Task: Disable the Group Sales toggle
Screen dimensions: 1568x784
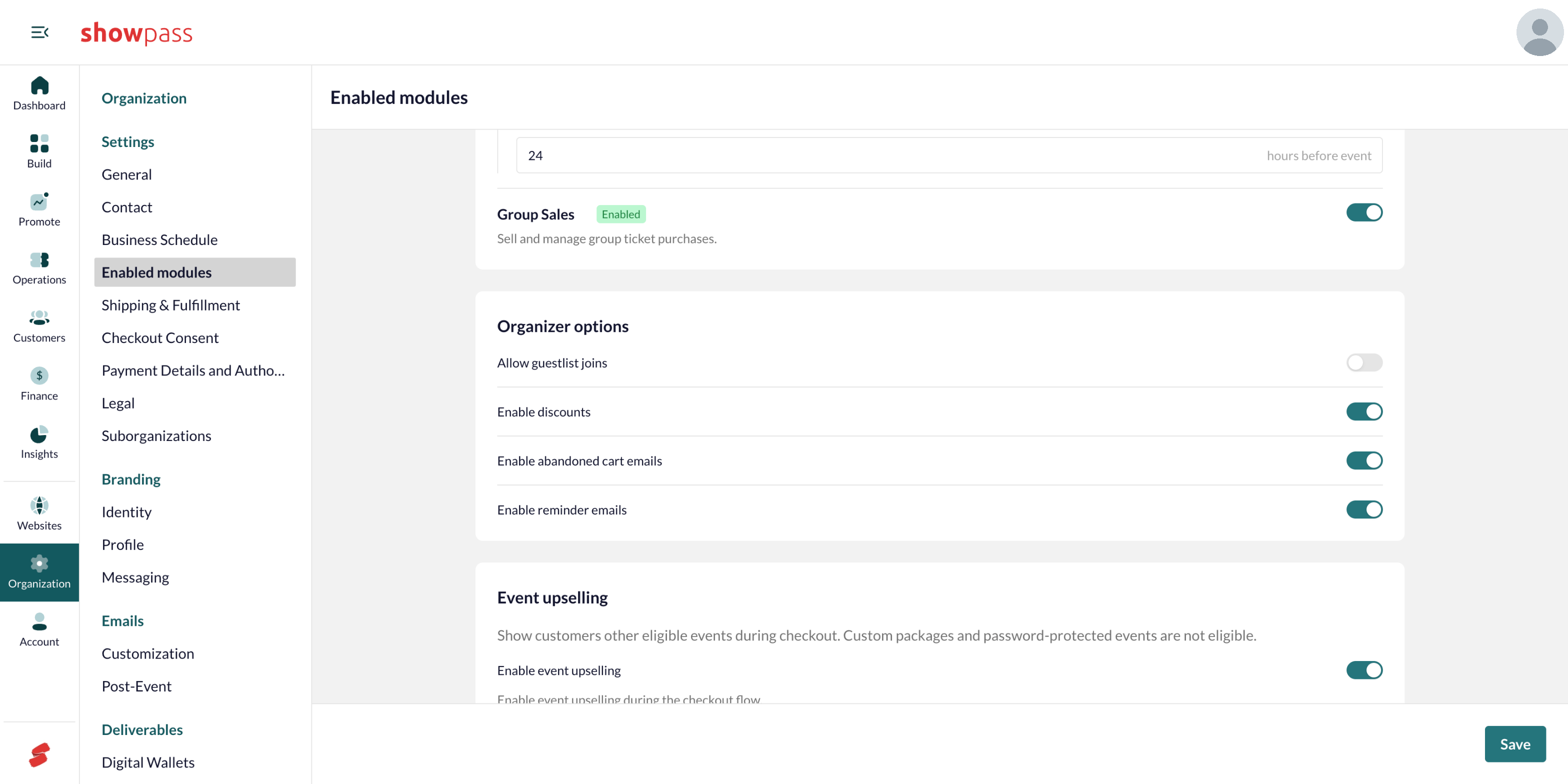Action: click(1364, 212)
